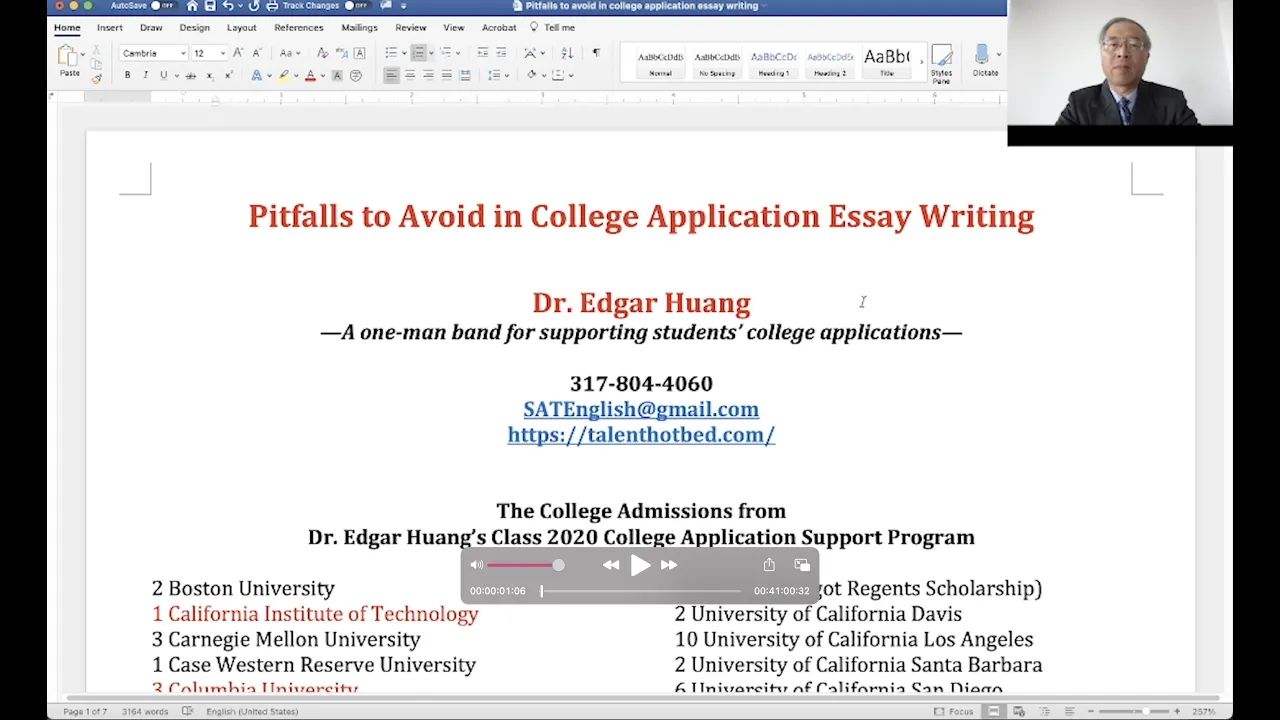Click the Paste clipboard icon

coord(66,55)
